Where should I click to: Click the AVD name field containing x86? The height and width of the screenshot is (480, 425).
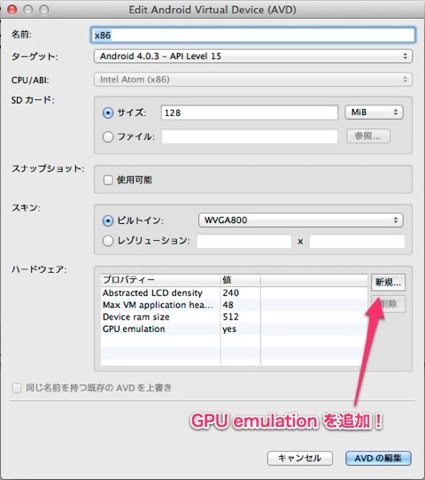(x=253, y=35)
